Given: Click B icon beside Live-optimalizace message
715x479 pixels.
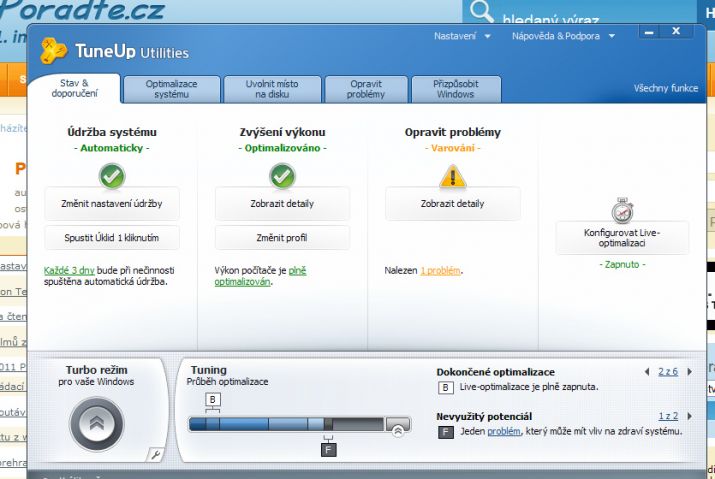Looking at the screenshot, I should coord(446,388).
